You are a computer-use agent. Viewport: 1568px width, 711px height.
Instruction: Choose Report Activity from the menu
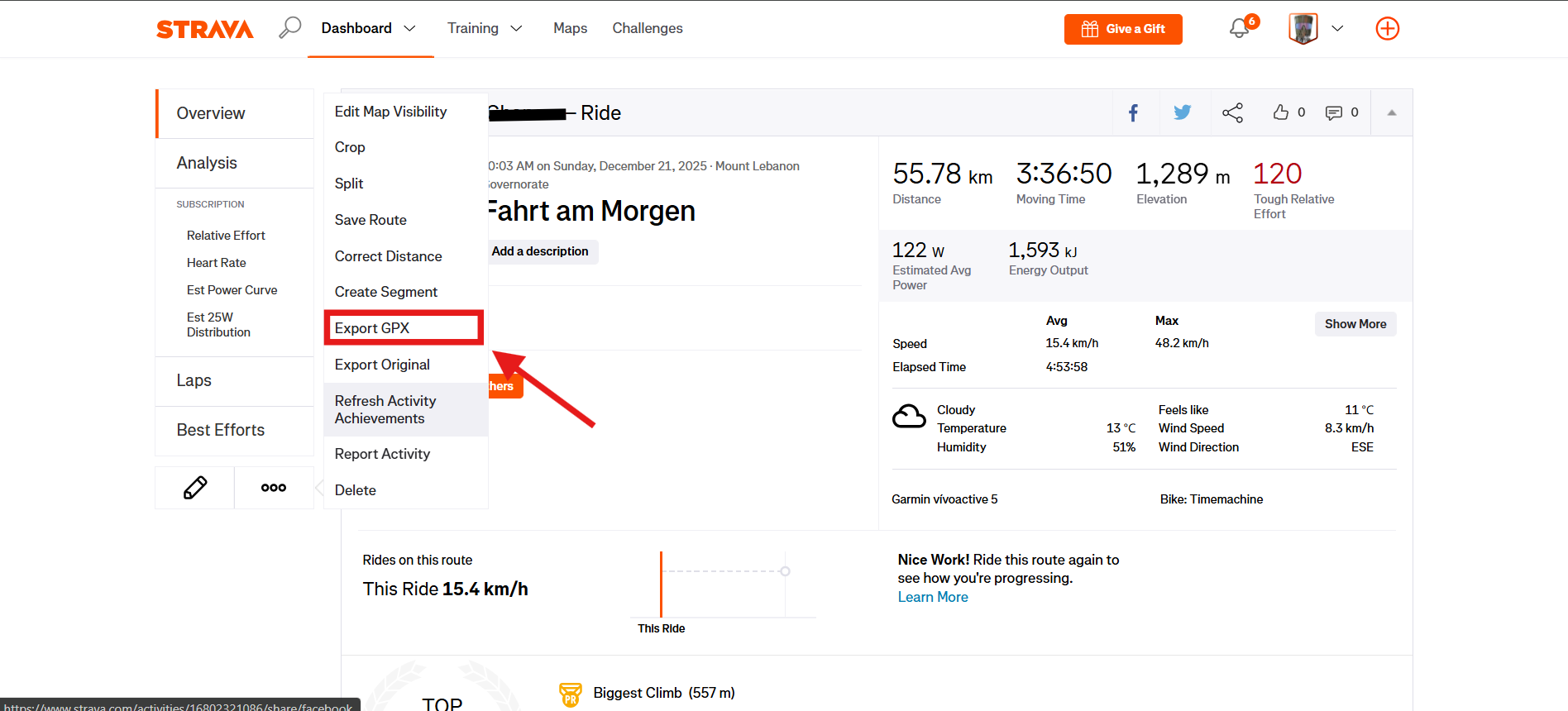[405, 454]
